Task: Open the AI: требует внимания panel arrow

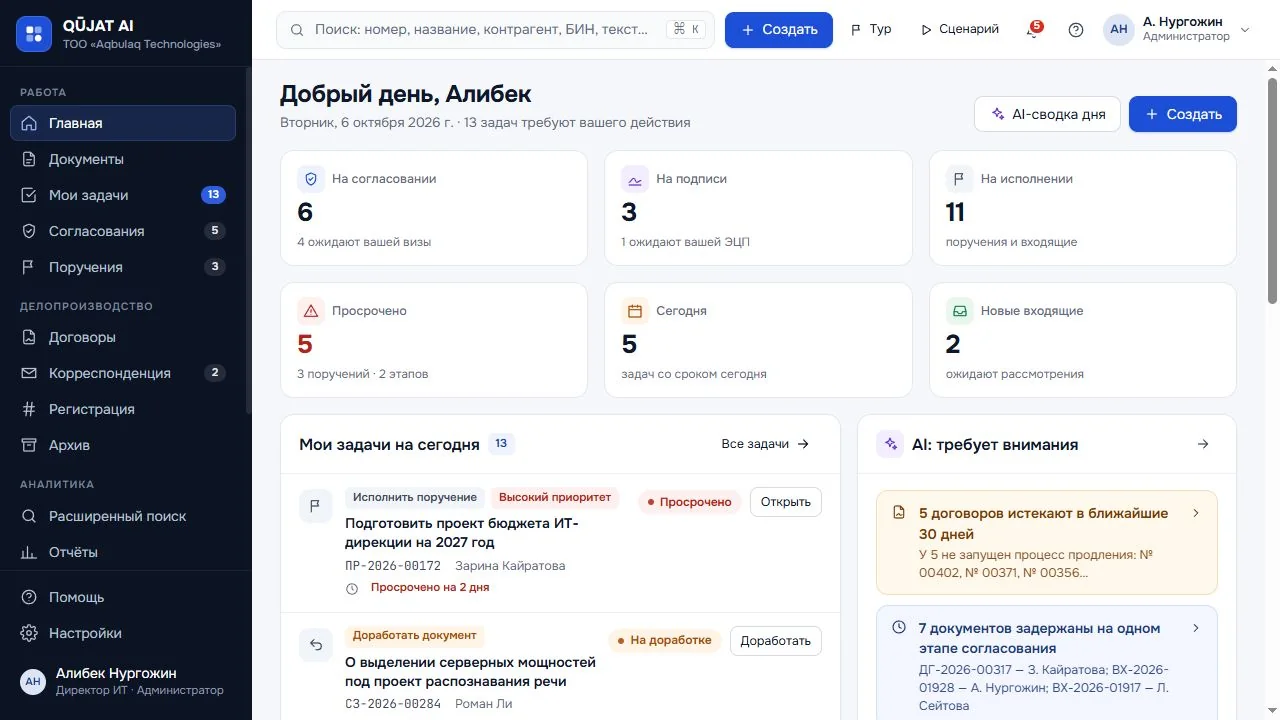Action: [1203, 444]
